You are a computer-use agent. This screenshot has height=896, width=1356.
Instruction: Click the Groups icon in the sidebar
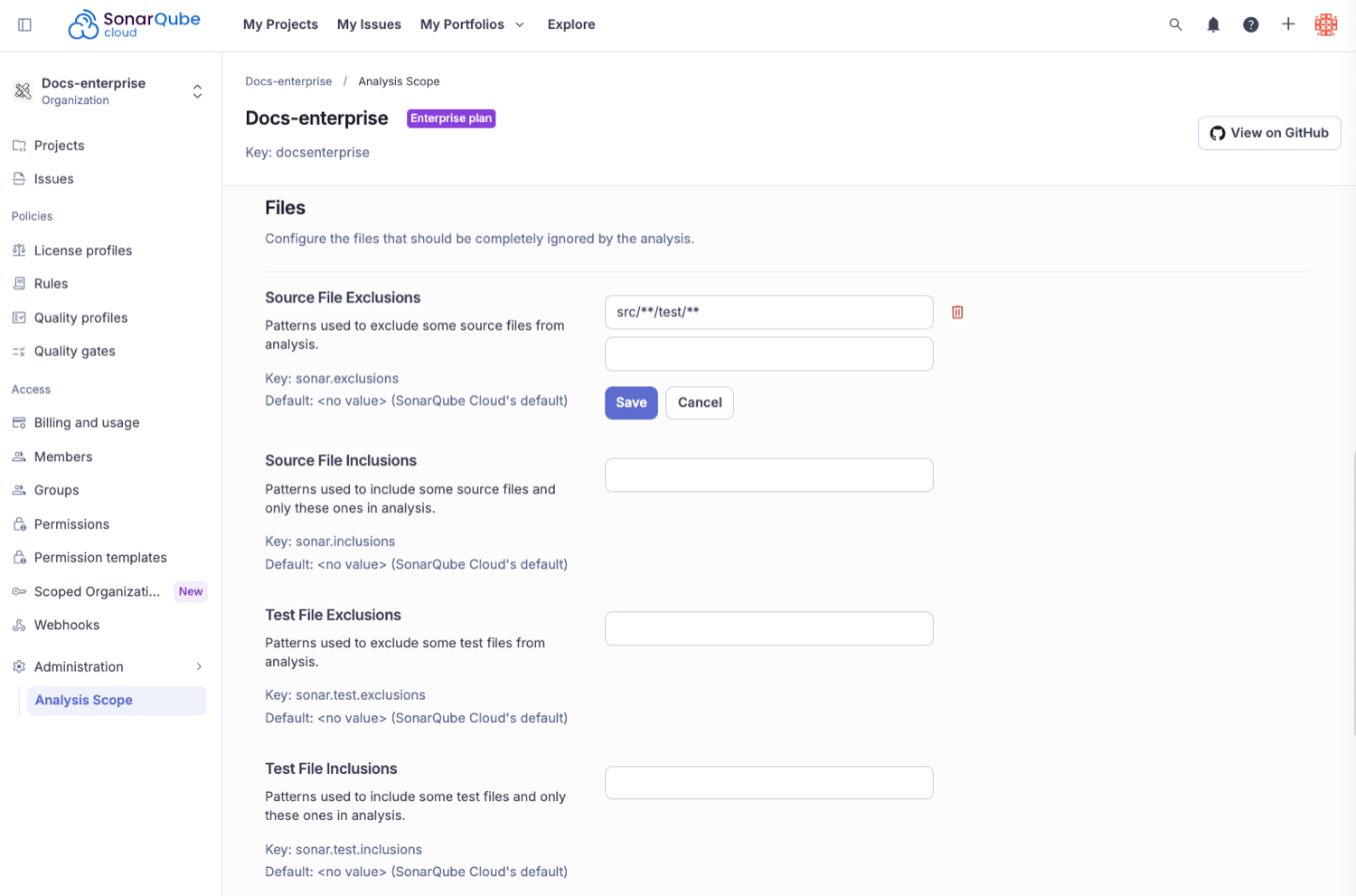pos(19,490)
